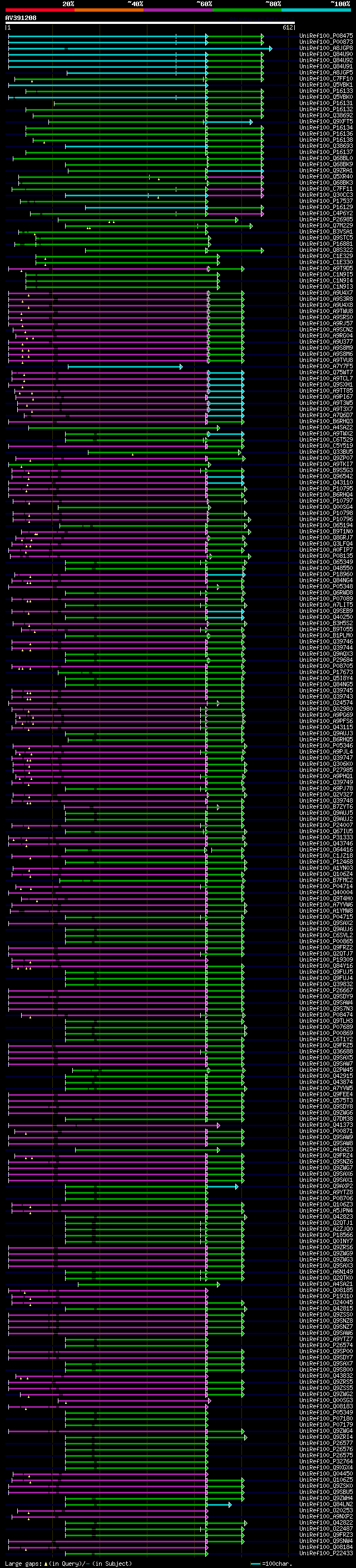Select hit UniRef100_Q38692
356x1568 pixels.
tap(326, 116)
